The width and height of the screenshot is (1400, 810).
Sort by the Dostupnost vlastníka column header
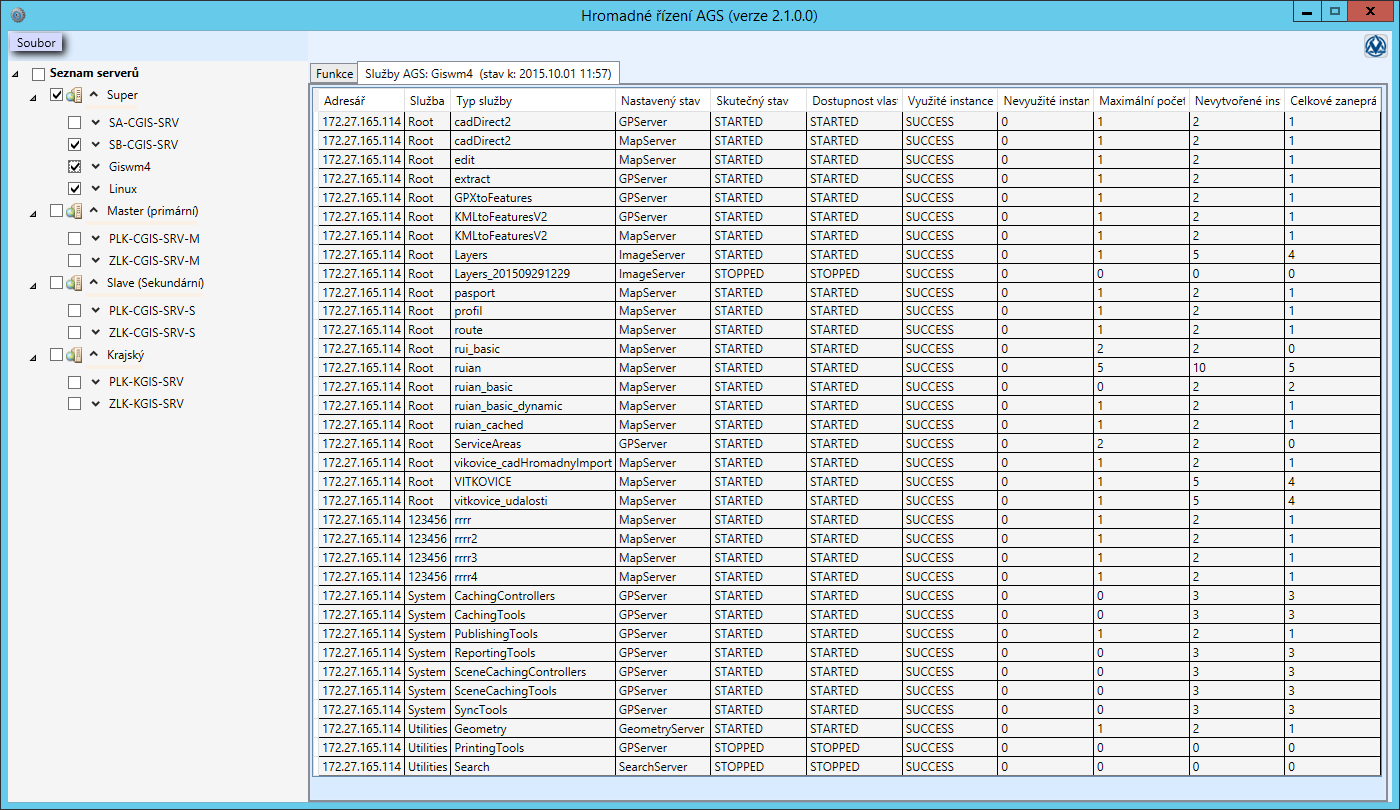(854, 101)
